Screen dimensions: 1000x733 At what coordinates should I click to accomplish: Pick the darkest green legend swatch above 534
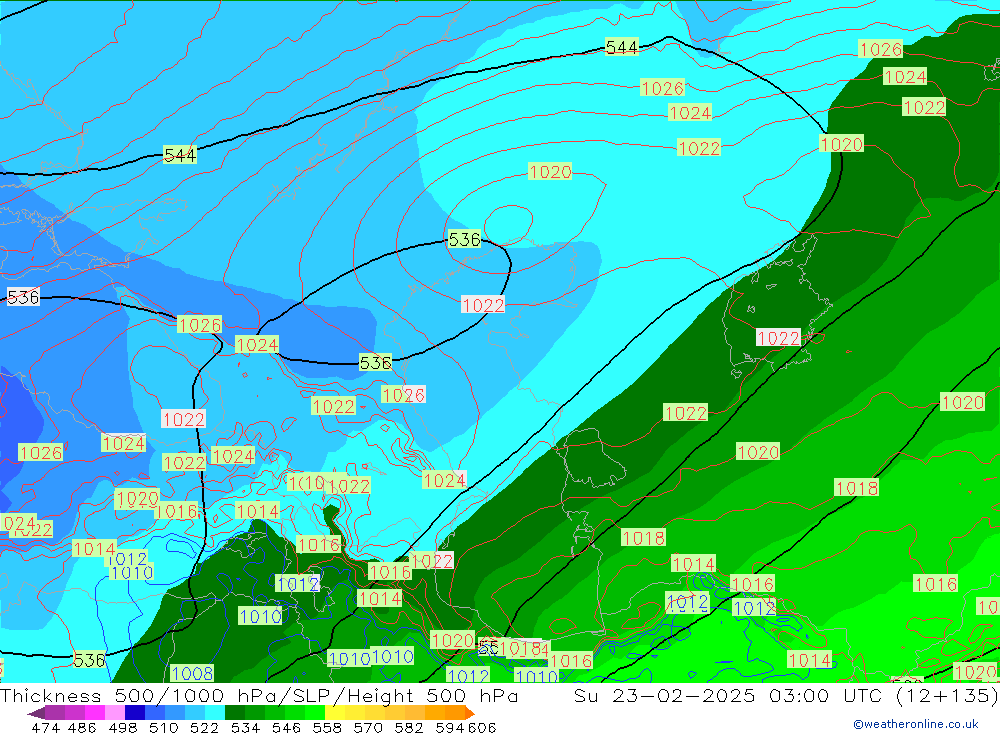tap(235, 713)
